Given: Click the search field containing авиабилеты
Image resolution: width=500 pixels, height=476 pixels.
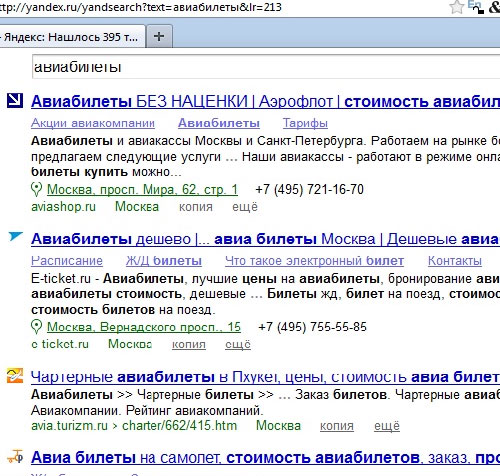Looking at the screenshot, I should coord(266,67).
